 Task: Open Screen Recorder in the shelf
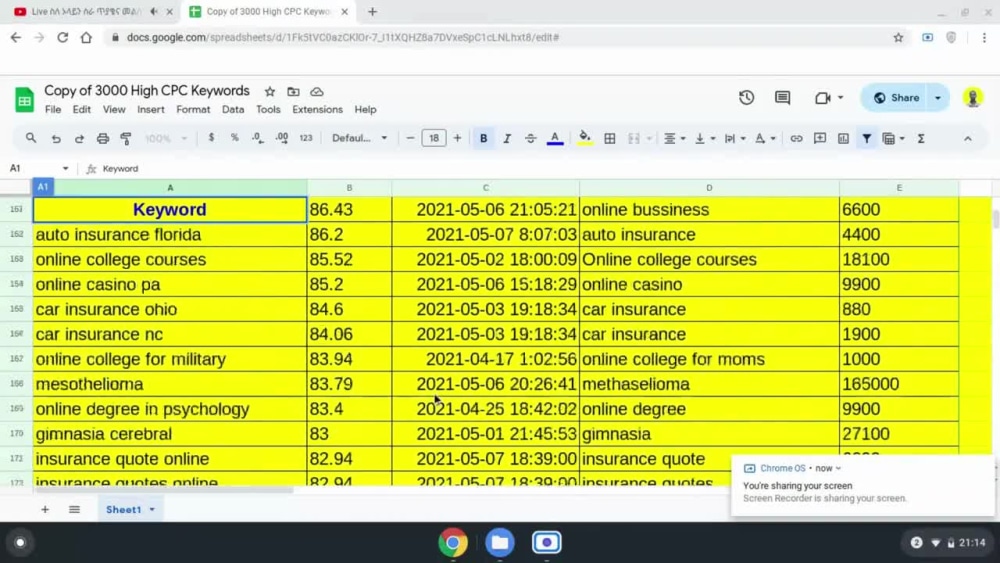click(x=547, y=543)
